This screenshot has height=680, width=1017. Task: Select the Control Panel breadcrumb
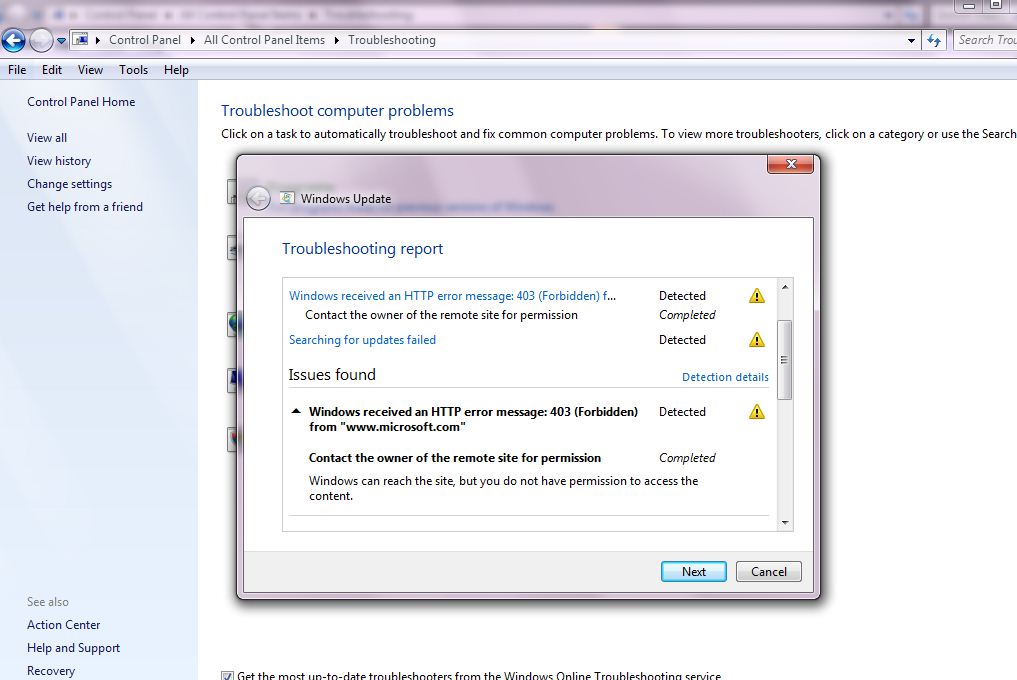tap(145, 40)
